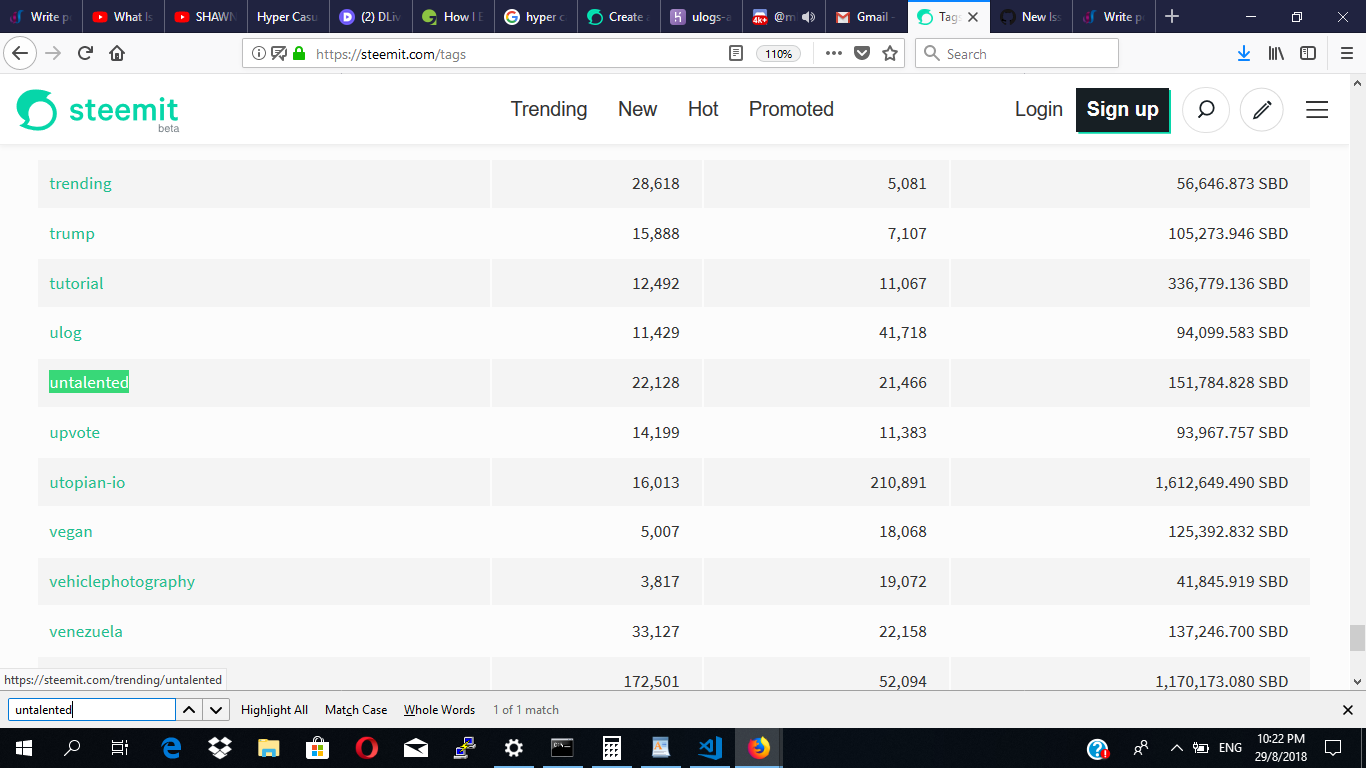The image size is (1366, 768).
Task: Open the upvote tag link
Action: [x=75, y=432]
